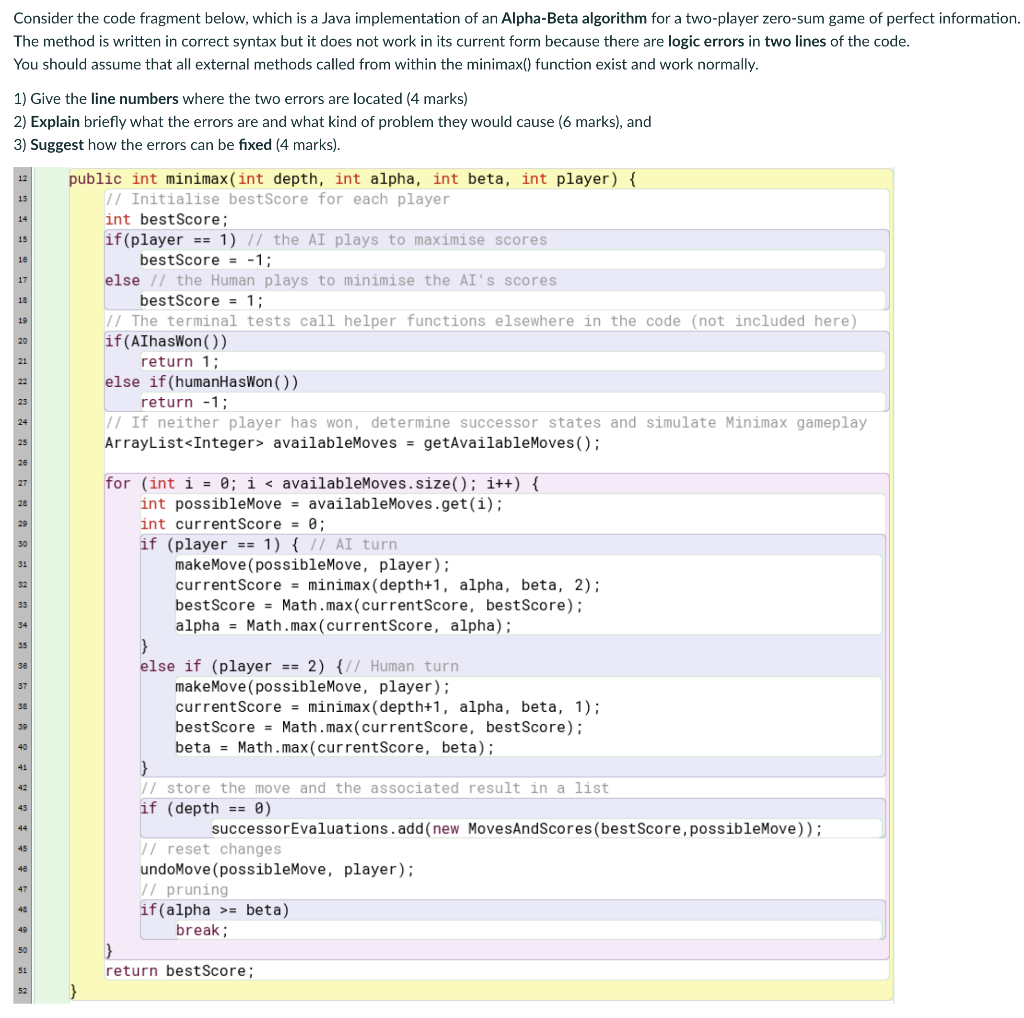
Task: Select the minimax method signature on line 12
Action: 350,180
